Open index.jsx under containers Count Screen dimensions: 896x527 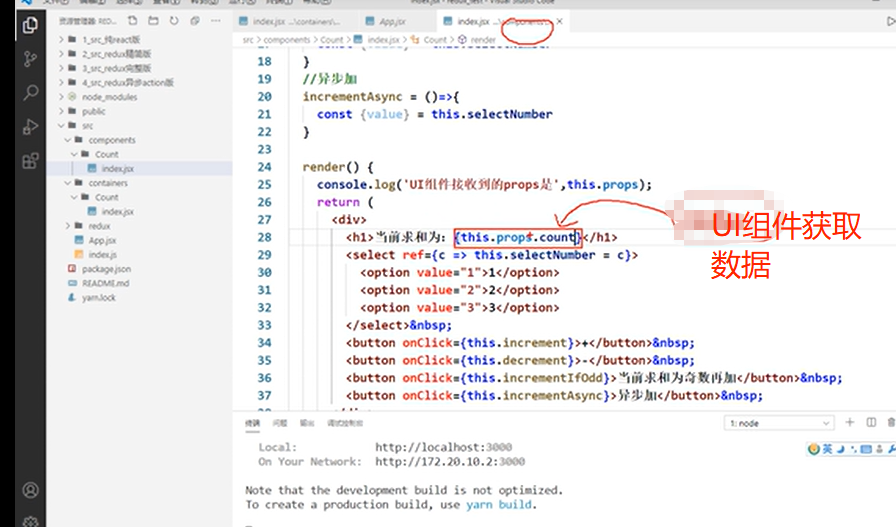pos(118,211)
